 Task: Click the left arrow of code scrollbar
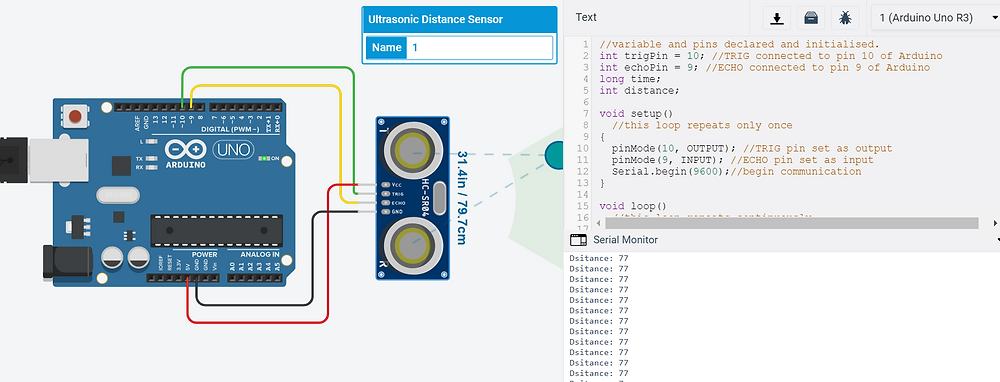click(599, 223)
